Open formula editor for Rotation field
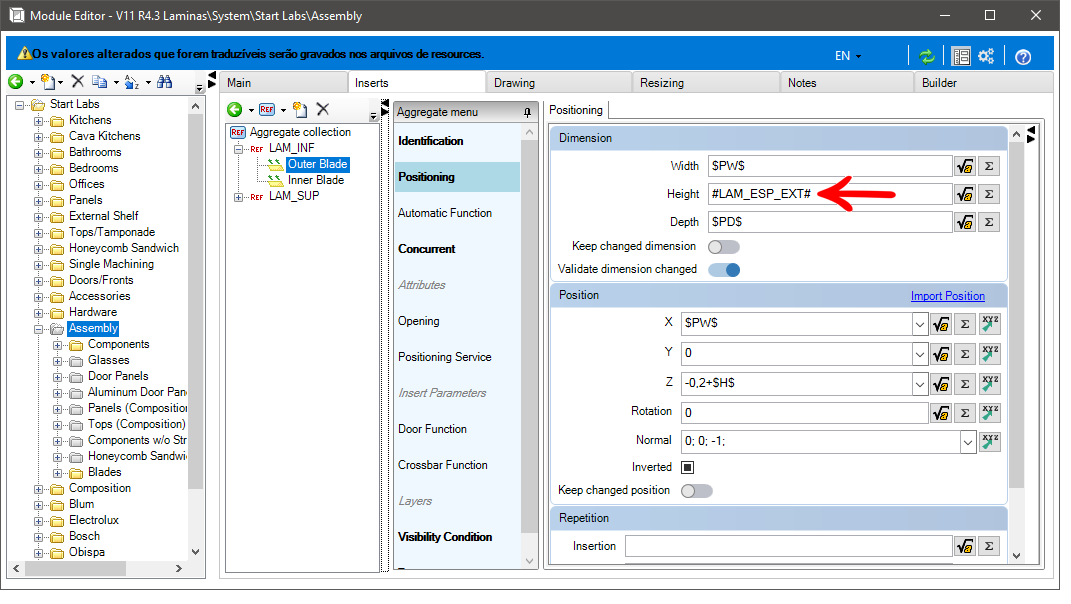Screen dimensions: 1071x604 (x=941, y=413)
